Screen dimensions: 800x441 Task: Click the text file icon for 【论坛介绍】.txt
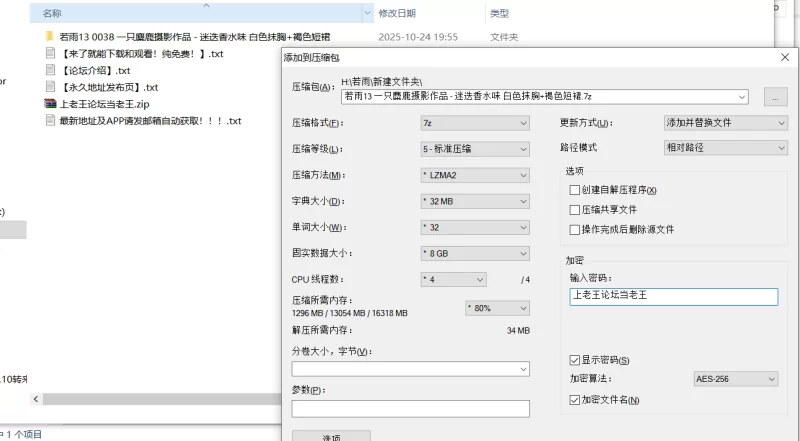pyautogui.click(x=51, y=70)
